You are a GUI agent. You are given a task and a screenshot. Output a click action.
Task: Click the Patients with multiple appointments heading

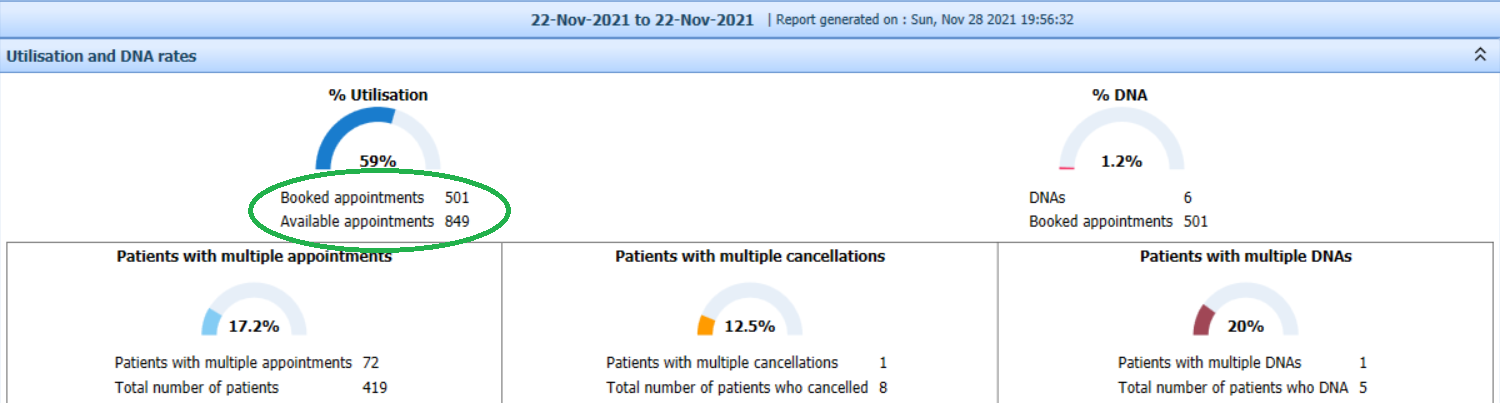point(254,256)
